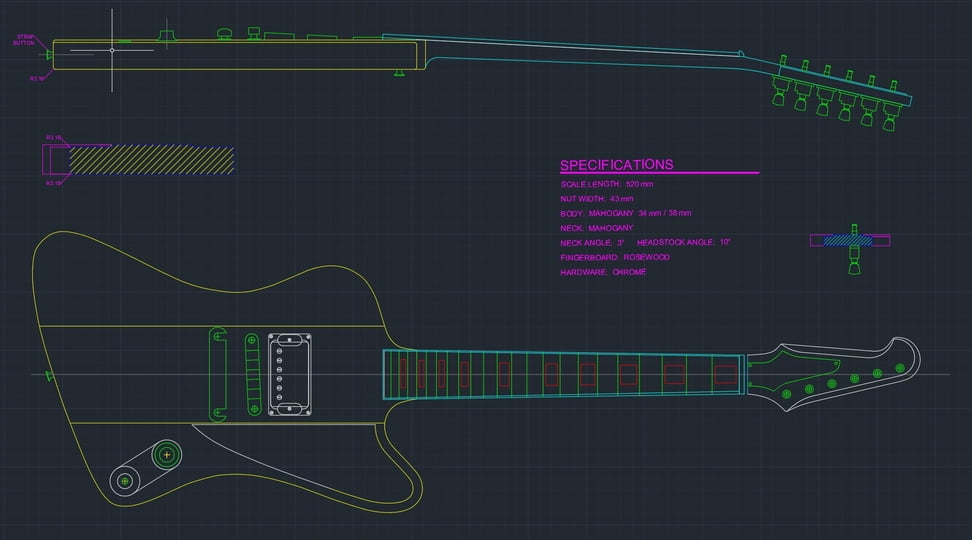Click the HARDWARE: CHROME text line

(603, 272)
